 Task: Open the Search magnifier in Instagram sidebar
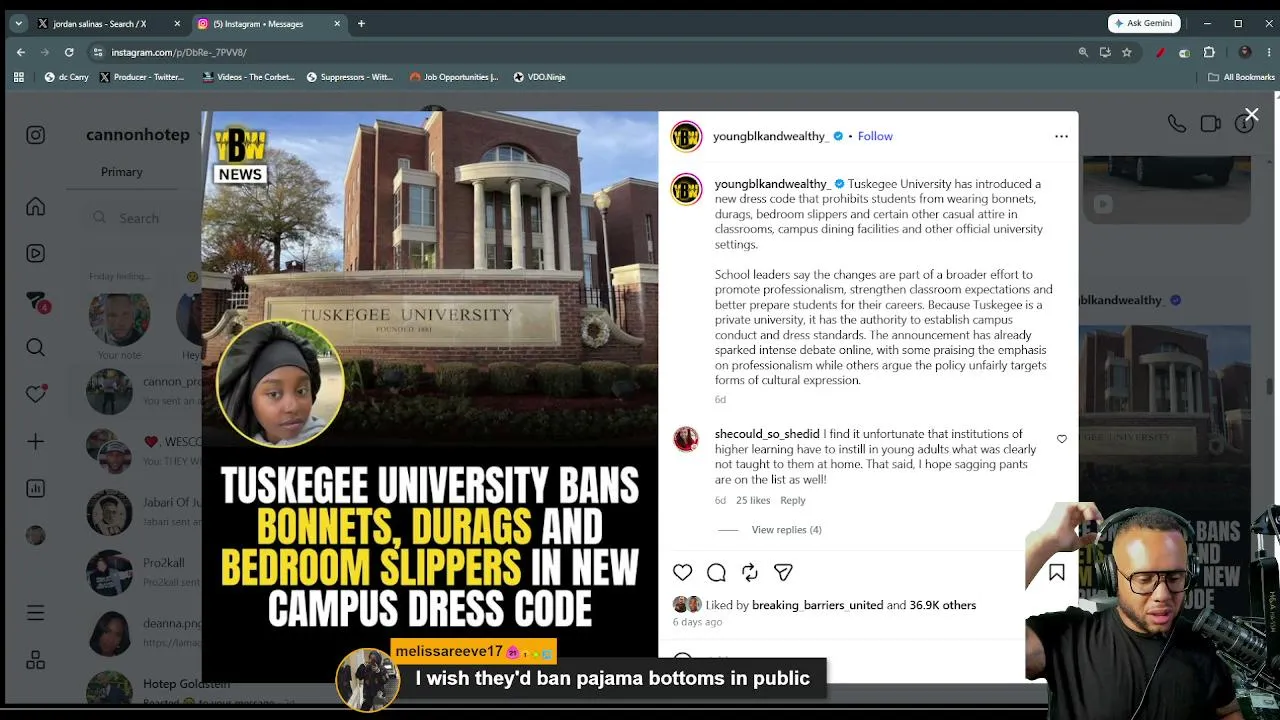pos(36,347)
